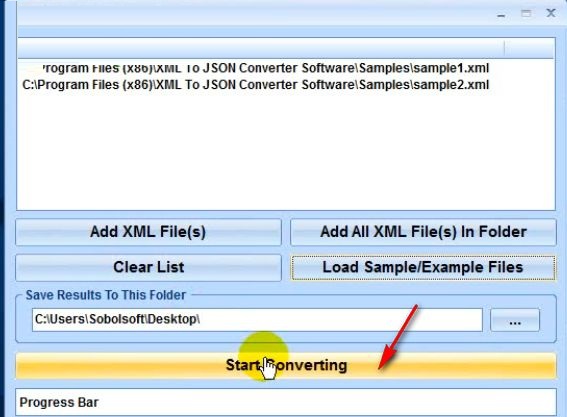Click the file list column header
This screenshot has width=567, height=417.
click(x=261, y=48)
